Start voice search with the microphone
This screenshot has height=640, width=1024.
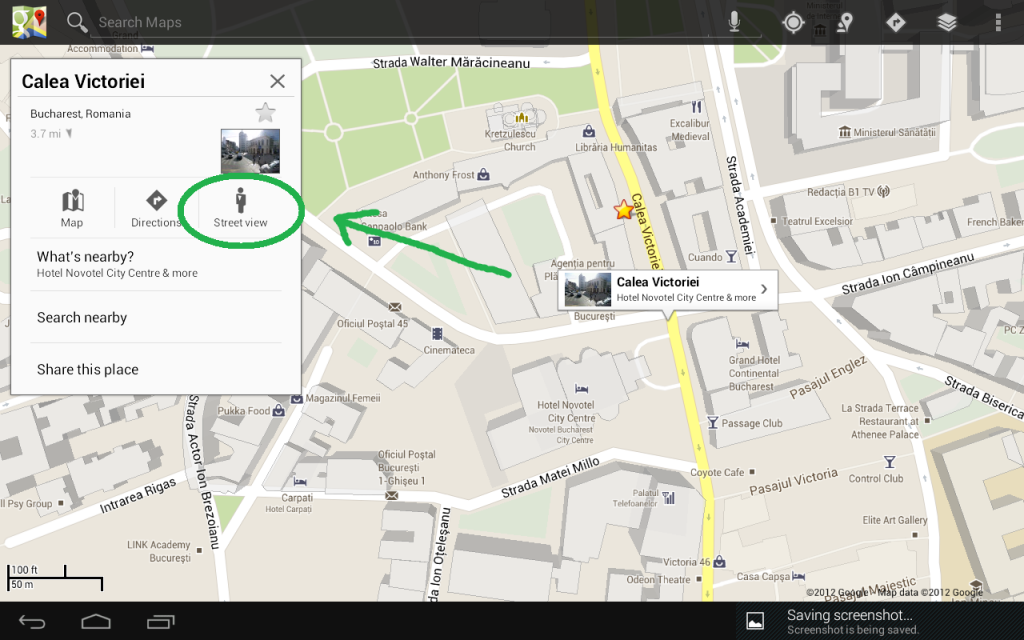click(735, 22)
